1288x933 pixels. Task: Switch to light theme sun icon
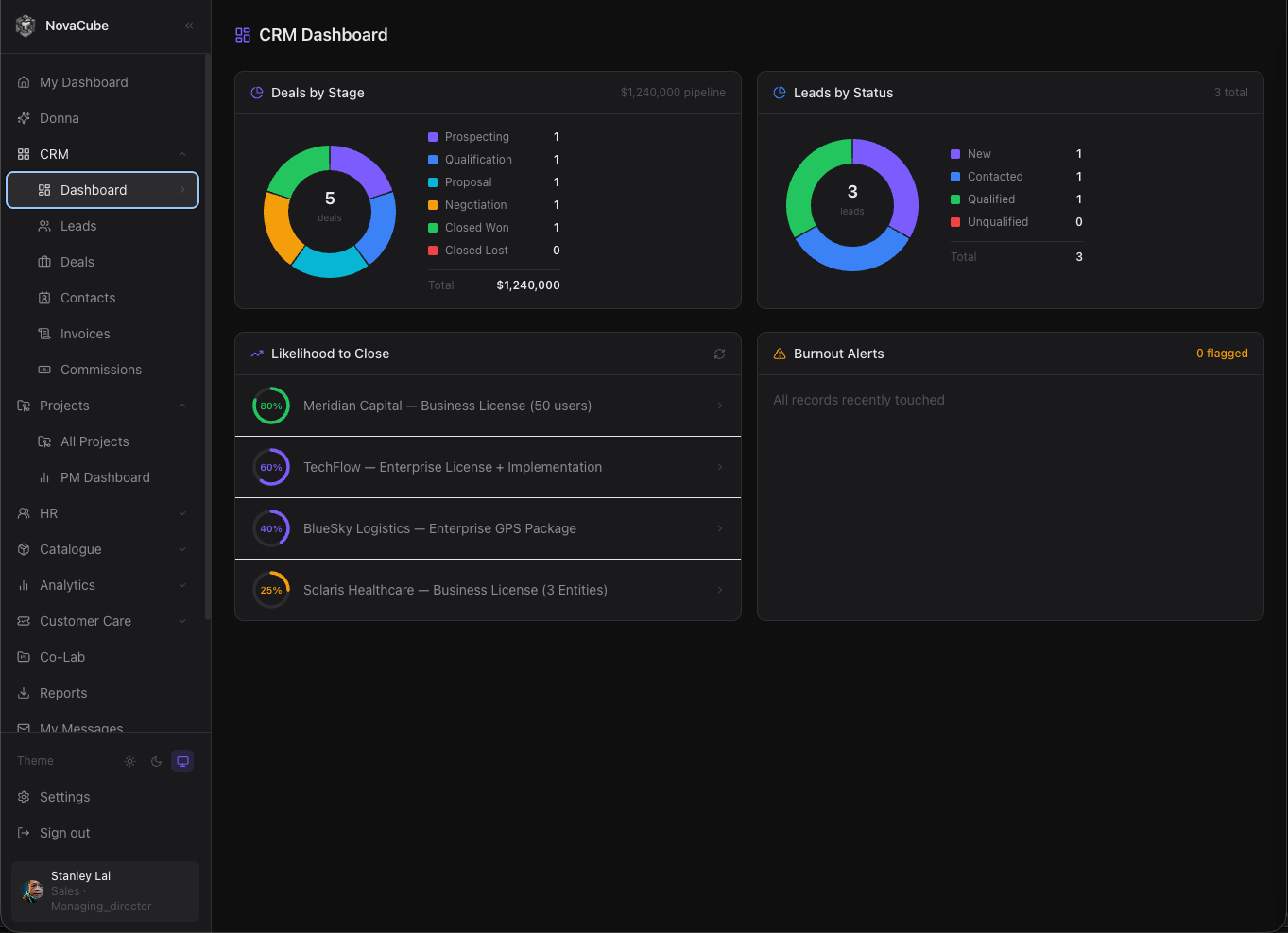pos(129,761)
